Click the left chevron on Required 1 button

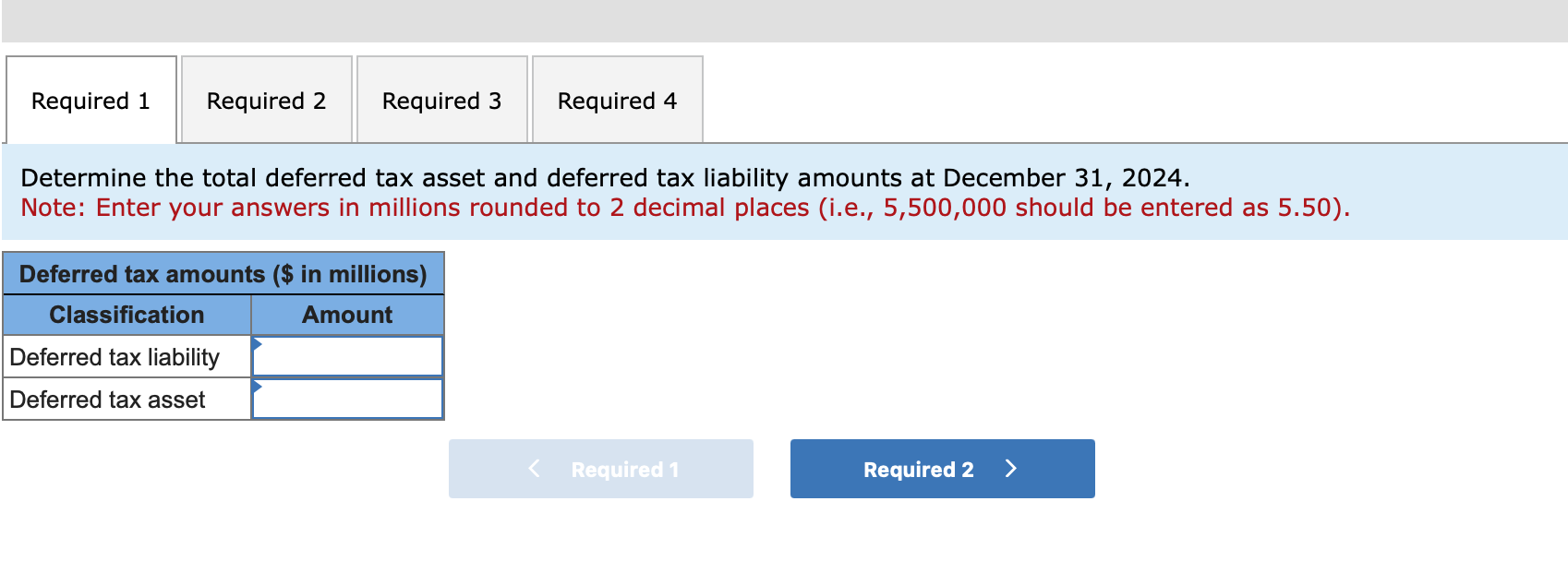click(x=533, y=469)
